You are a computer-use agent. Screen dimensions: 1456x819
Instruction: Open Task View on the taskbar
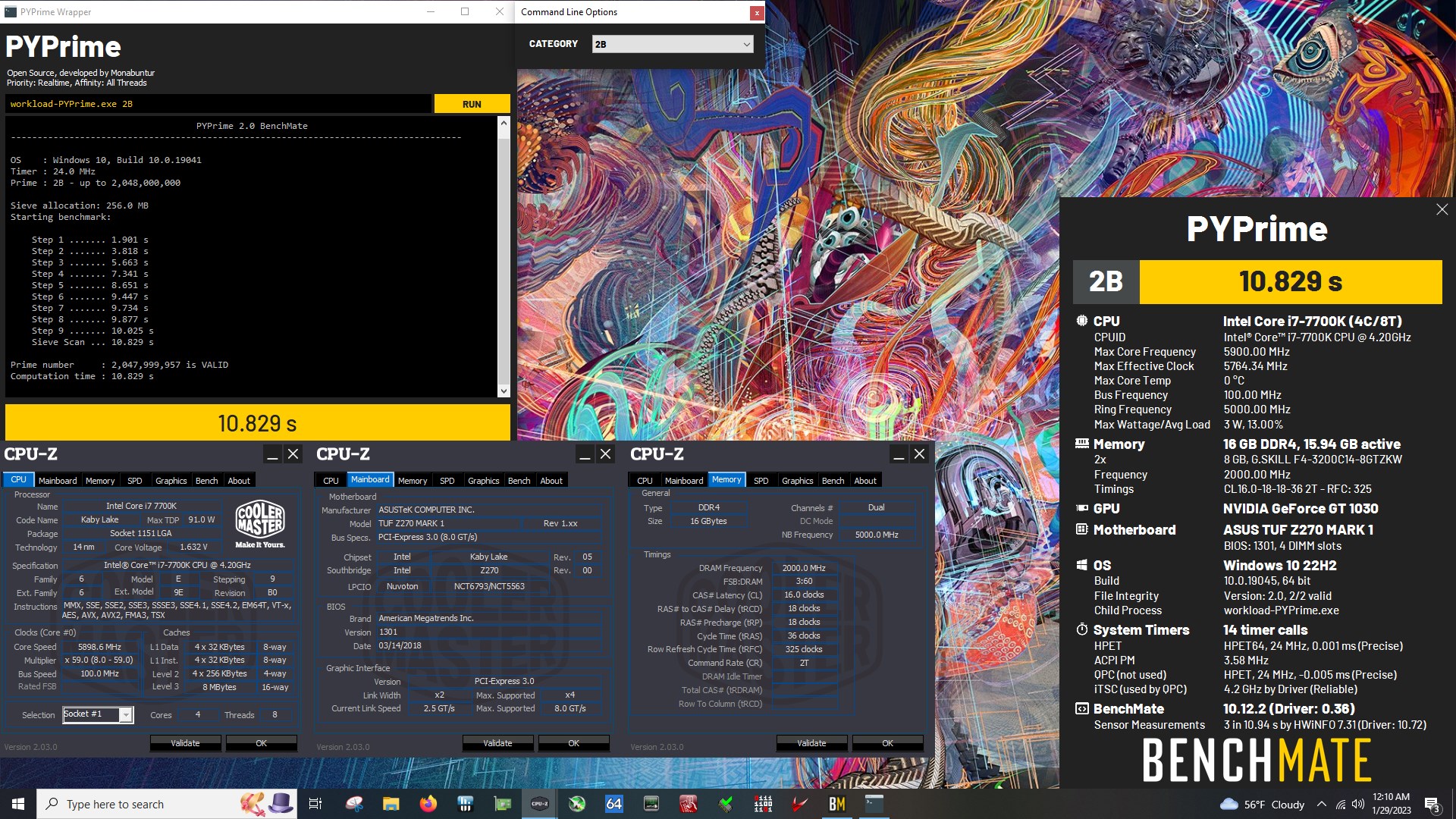point(315,804)
